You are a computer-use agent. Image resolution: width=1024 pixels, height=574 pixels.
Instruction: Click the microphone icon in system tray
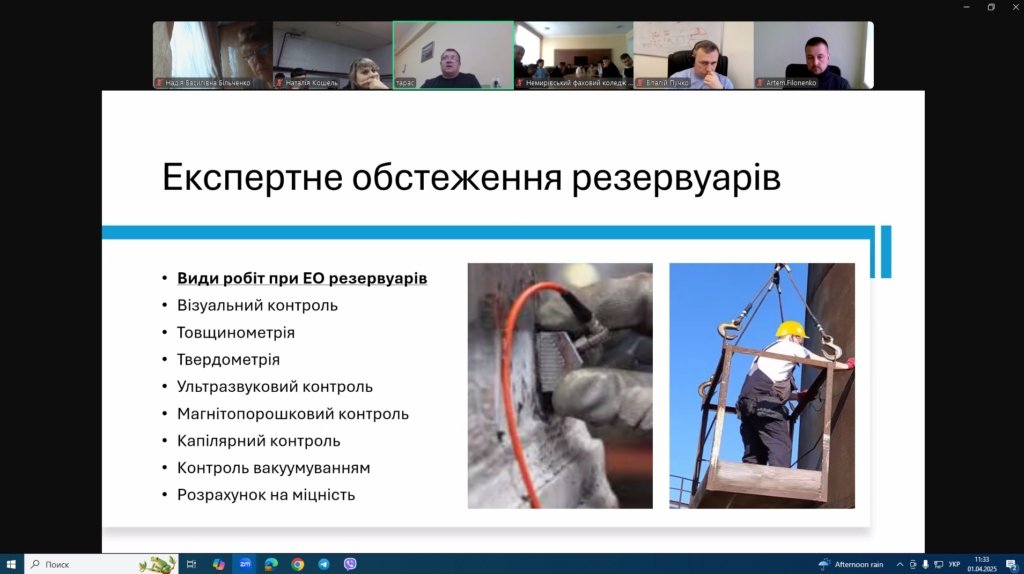925,564
